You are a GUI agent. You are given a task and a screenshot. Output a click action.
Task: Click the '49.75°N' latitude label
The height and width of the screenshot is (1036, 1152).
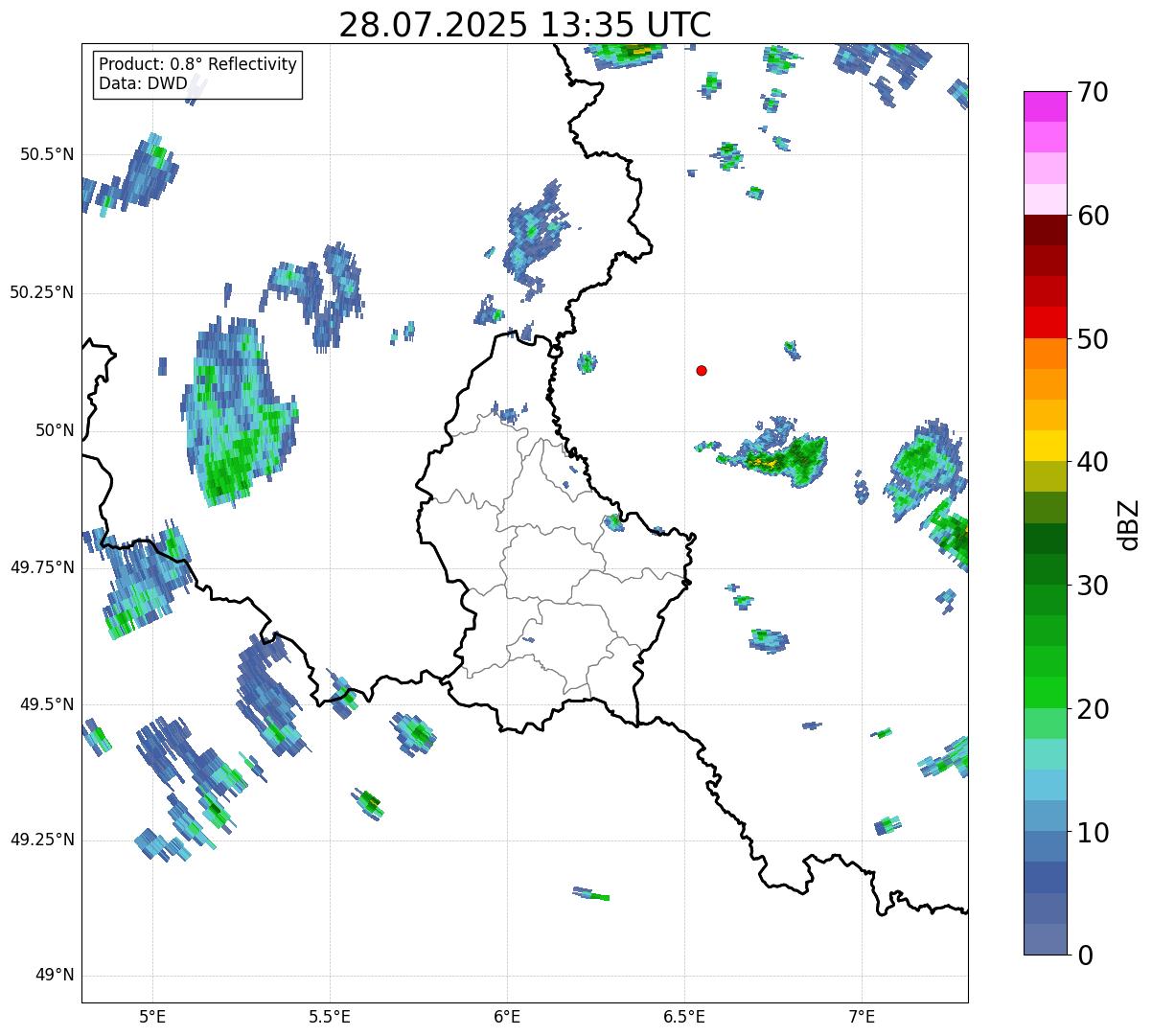click(42, 567)
